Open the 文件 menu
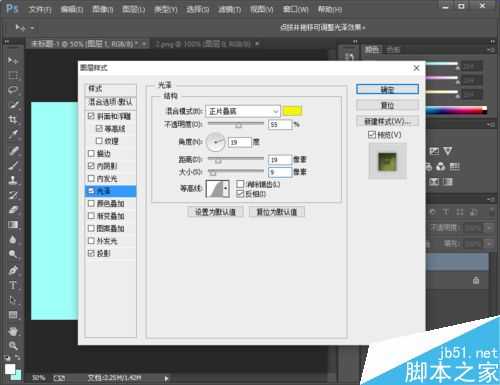The height and width of the screenshot is (385, 500). 40,9
